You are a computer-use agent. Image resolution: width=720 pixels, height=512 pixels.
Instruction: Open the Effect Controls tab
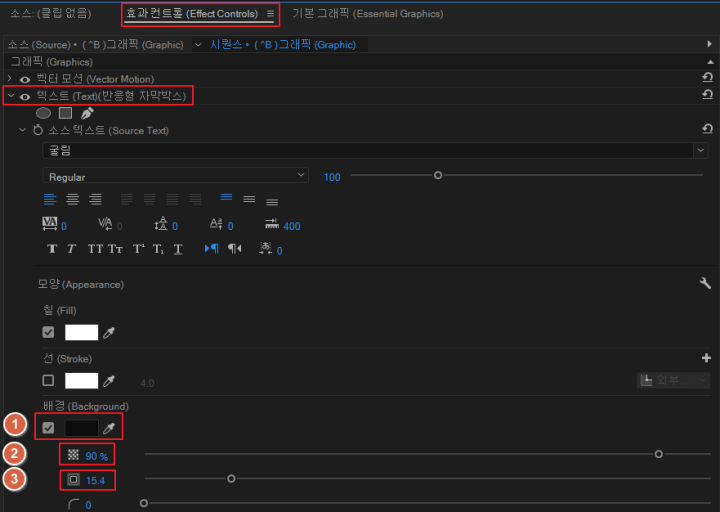click(x=192, y=13)
